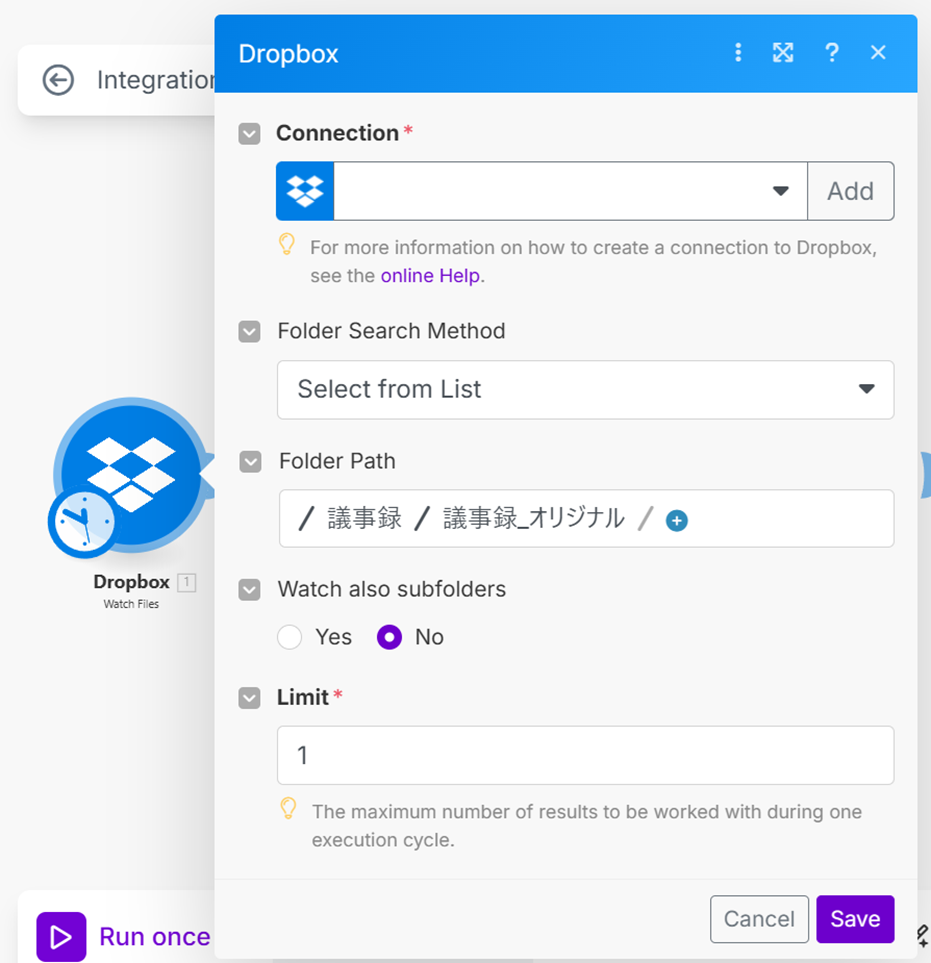Screen dimensions: 931x963
Task: Click the Add connection button
Action: tap(851, 191)
